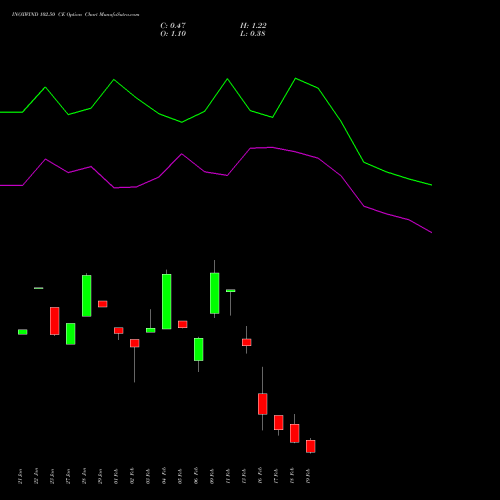Click the high value "H: 1.22"
500x500 pixels.
pyautogui.click(x=253, y=26)
